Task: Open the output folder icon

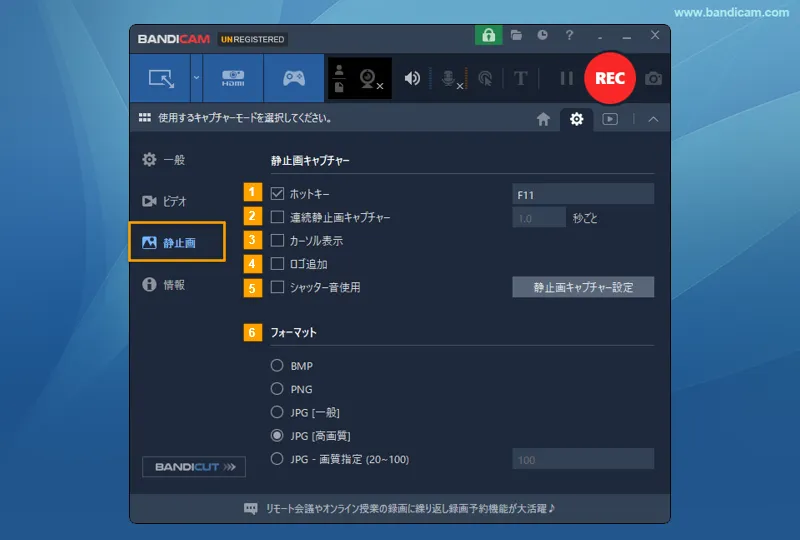Action: 516,35
